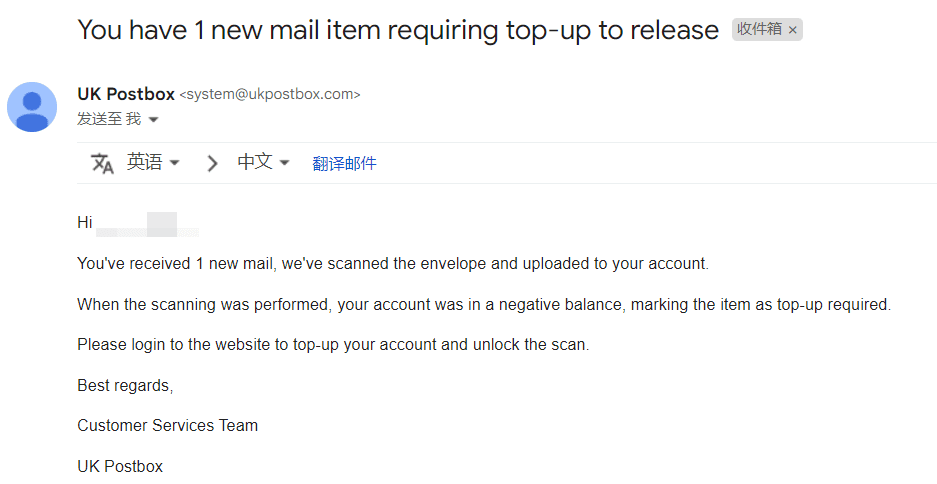Click the UK Postbox signature at bottom
This screenshot has width=937, height=484.
tap(120, 466)
